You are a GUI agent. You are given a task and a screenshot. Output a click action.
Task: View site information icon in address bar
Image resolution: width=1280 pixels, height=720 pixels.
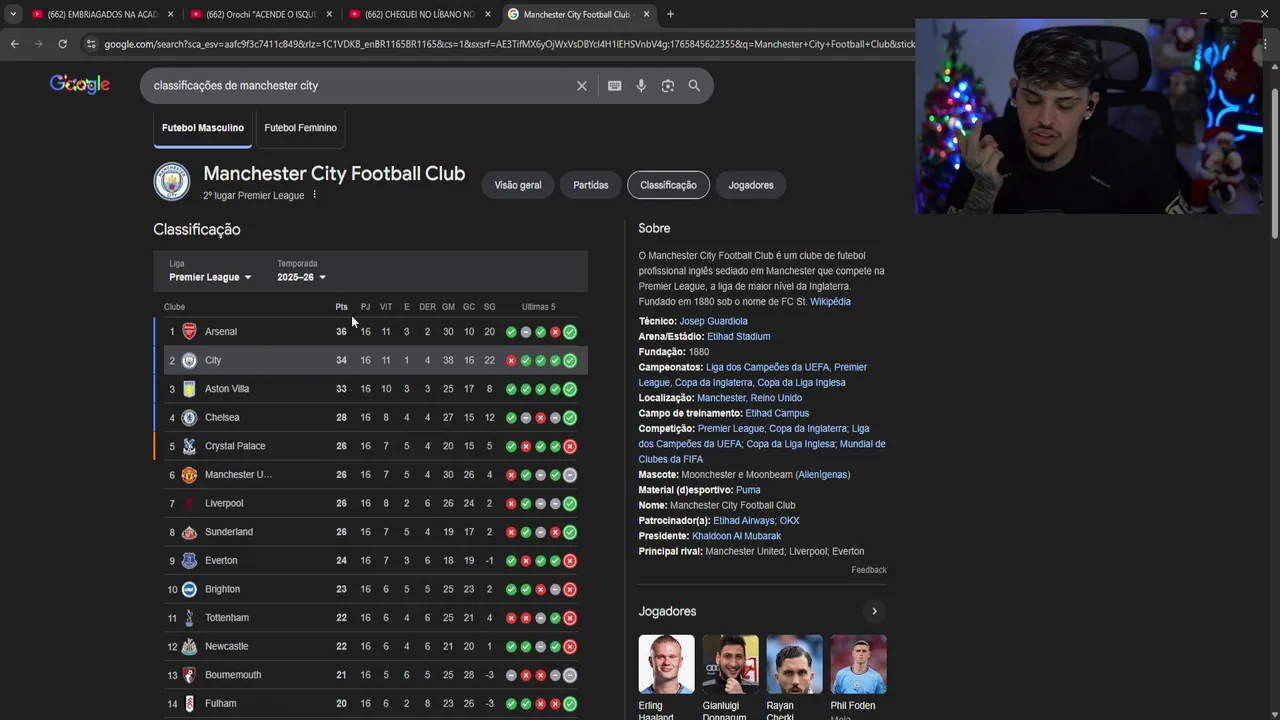91,44
